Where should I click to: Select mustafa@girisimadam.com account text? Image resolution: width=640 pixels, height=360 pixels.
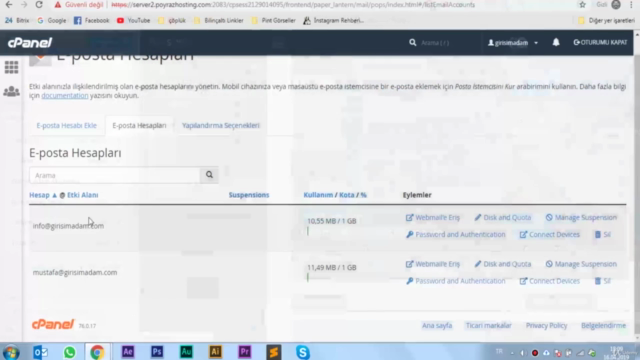[x=75, y=272]
